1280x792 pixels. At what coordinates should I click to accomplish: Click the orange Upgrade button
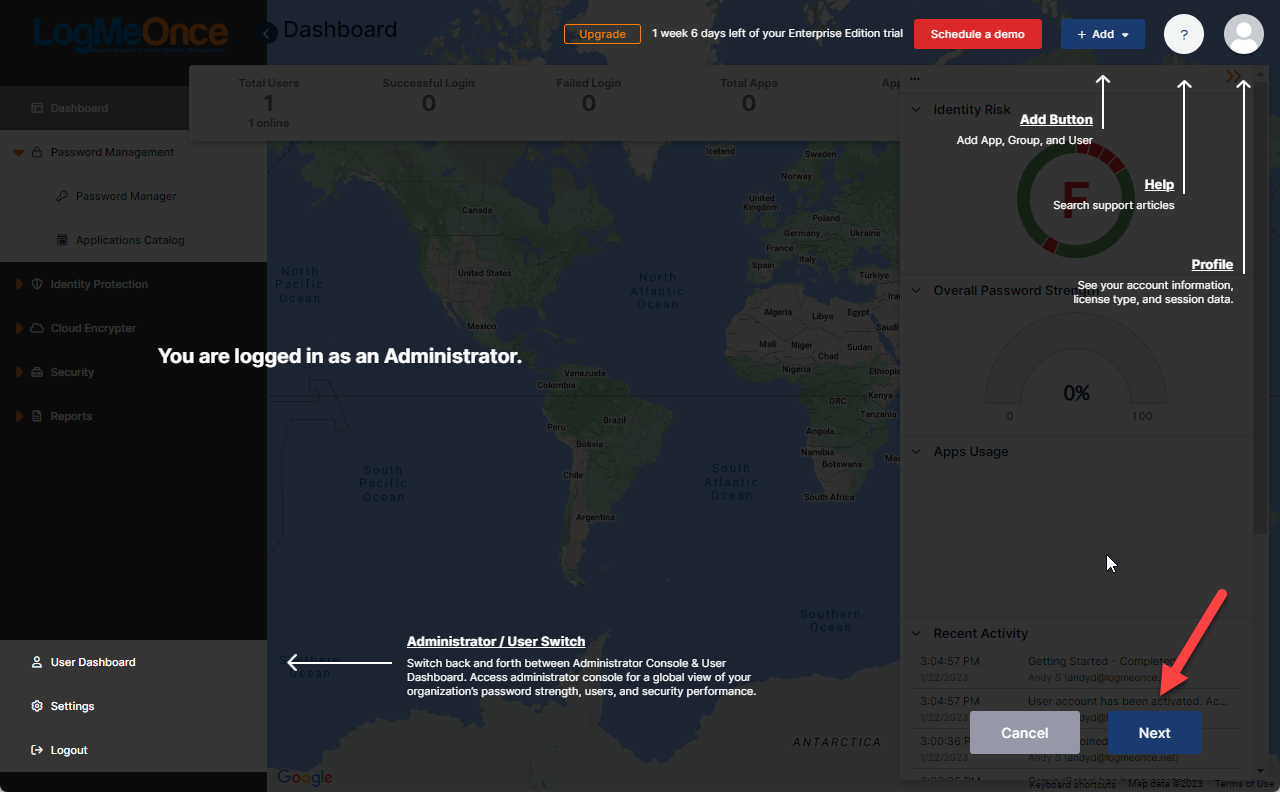(x=602, y=34)
